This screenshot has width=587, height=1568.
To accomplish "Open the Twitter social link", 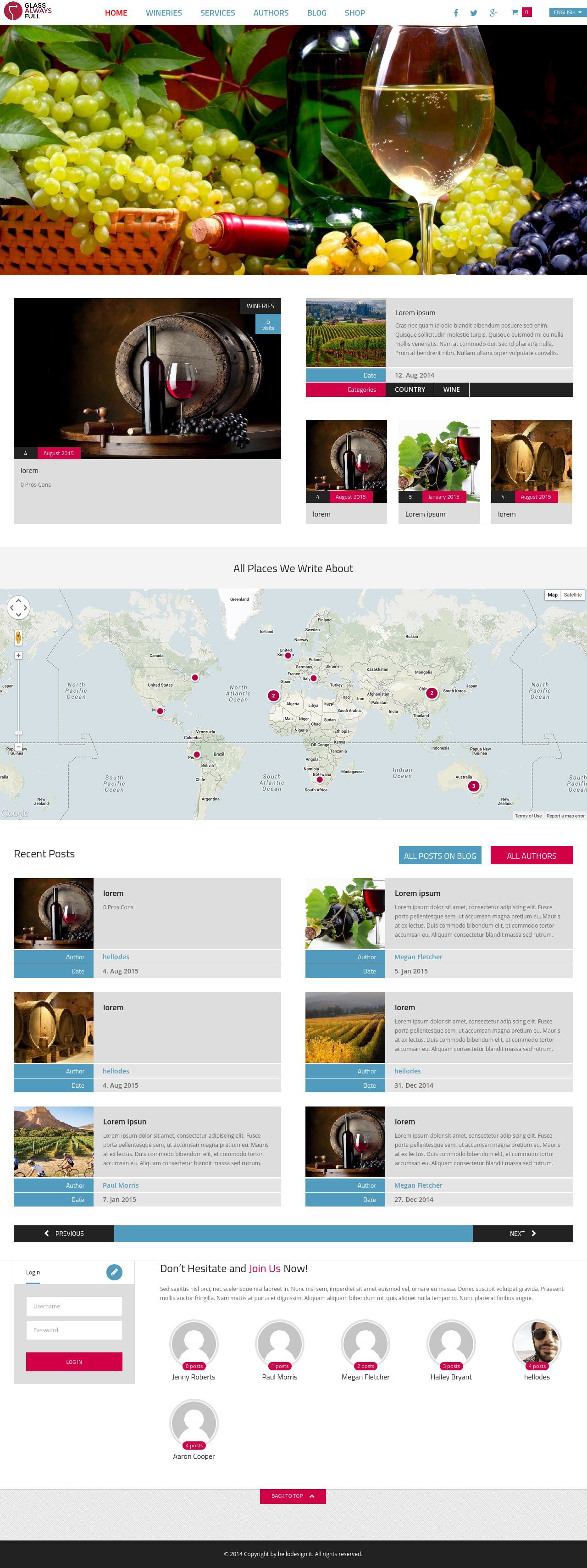I will point(474,13).
